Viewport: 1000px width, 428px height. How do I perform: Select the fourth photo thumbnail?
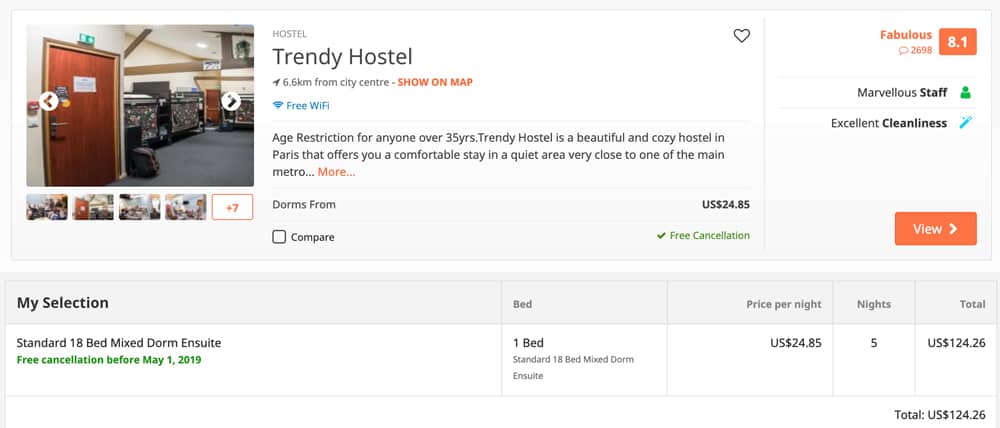click(x=186, y=207)
